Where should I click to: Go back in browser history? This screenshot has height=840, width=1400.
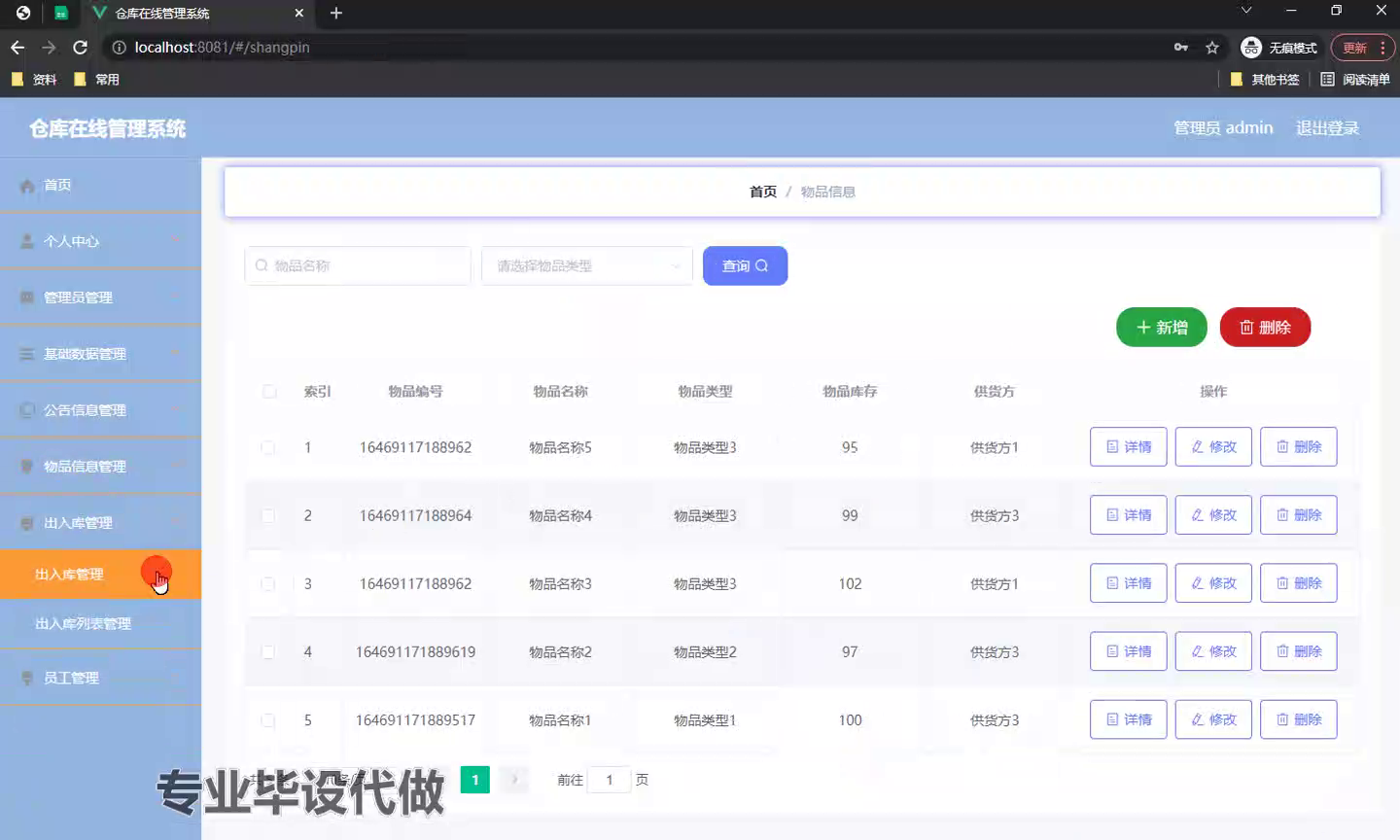pyautogui.click(x=17, y=47)
